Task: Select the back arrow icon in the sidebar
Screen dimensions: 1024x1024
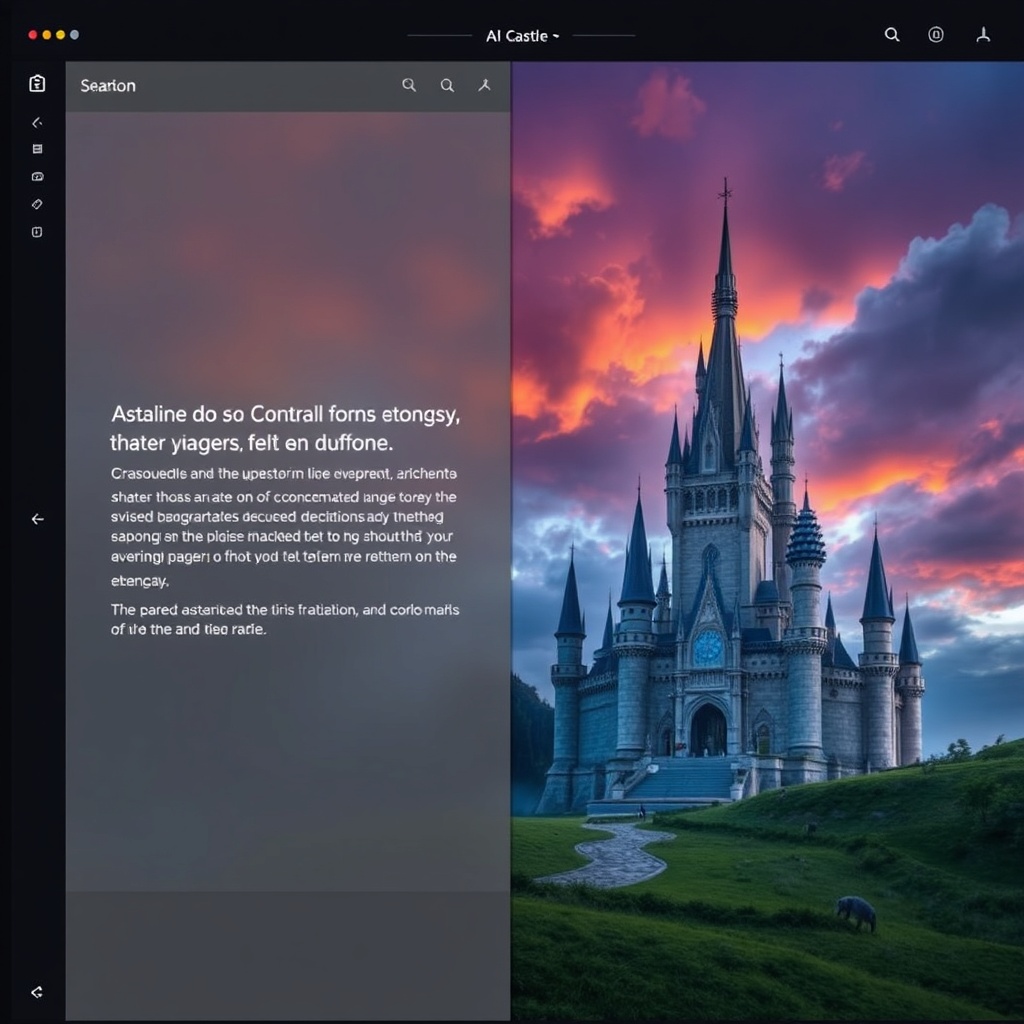Action: 37,122
